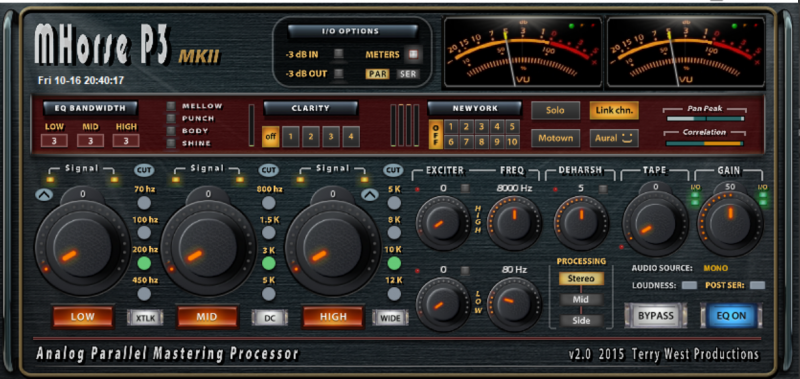Select NewYork setting 5
The width and height of the screenshot is (800, 379).
(512, 127)
